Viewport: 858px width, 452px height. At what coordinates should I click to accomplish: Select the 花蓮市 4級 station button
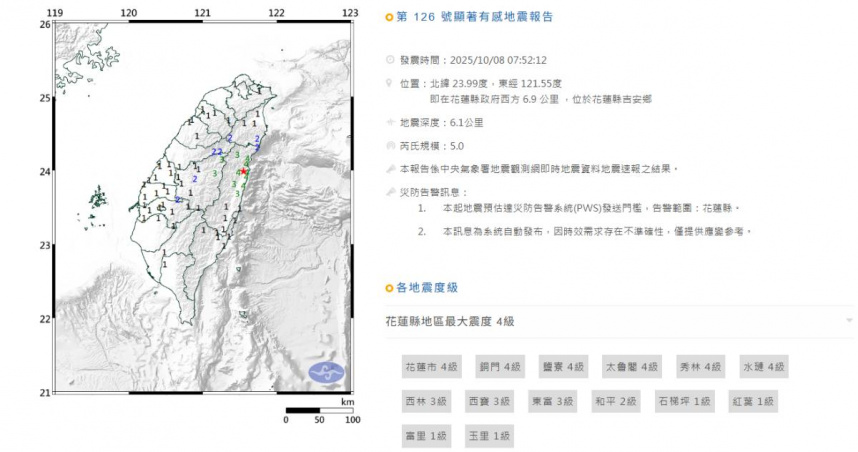pyautogui.click(x=427, y=367)
